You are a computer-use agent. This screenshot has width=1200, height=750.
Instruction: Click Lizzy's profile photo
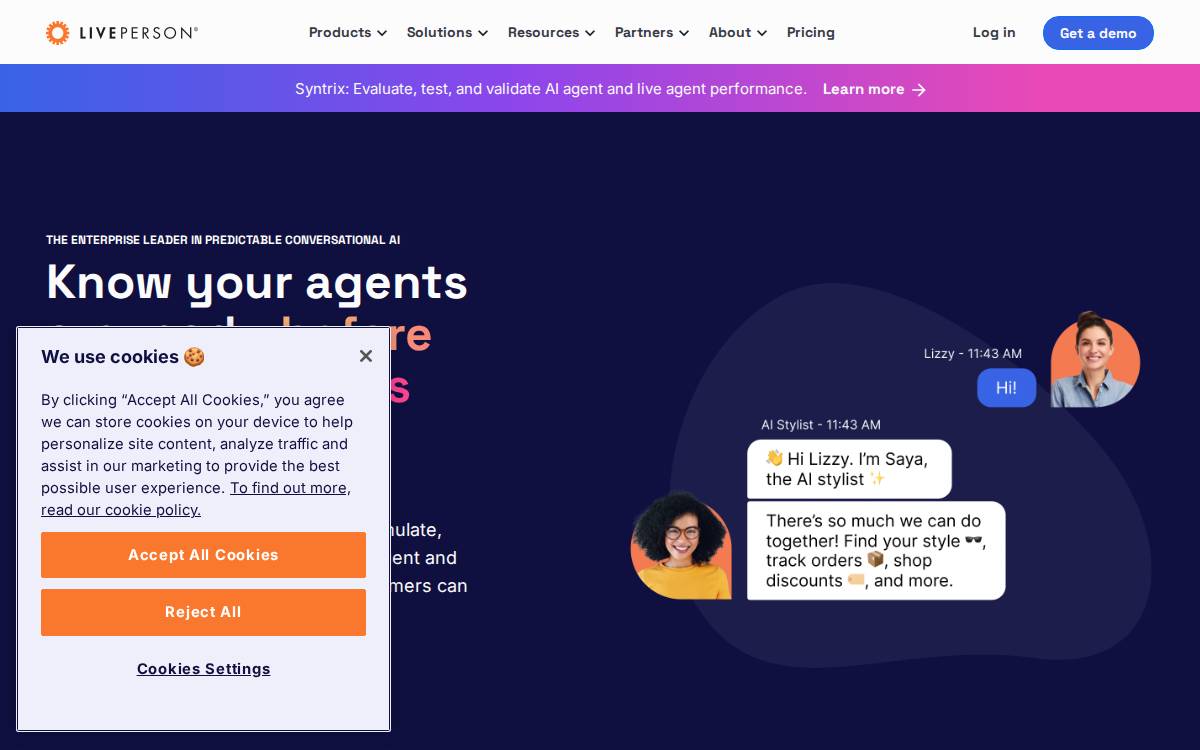point(1095,360)
